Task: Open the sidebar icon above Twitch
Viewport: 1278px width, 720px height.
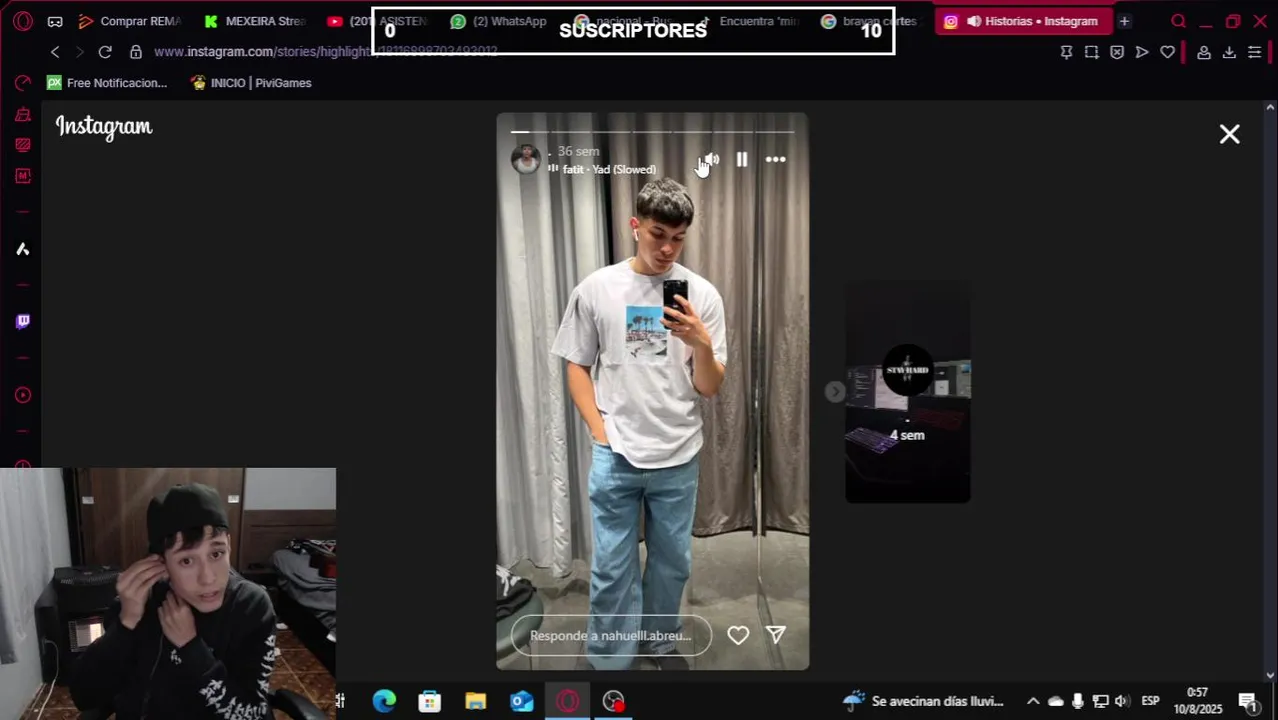Action: pos(22,249)
